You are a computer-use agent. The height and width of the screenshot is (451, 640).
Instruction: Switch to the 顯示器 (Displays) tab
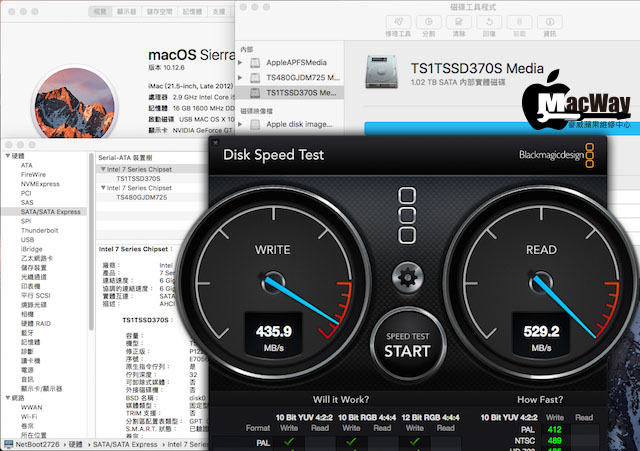pos(127,11)
